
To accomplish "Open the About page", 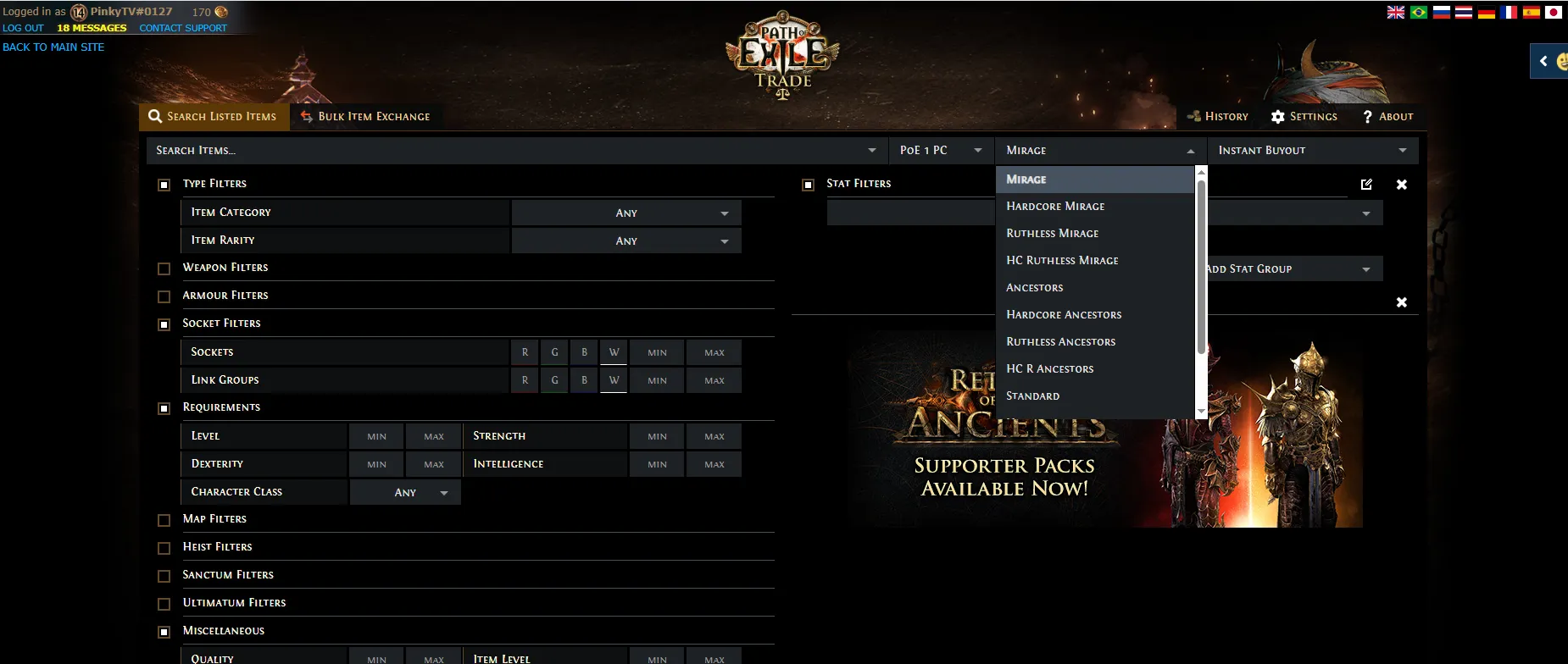I will (1387, 116).
